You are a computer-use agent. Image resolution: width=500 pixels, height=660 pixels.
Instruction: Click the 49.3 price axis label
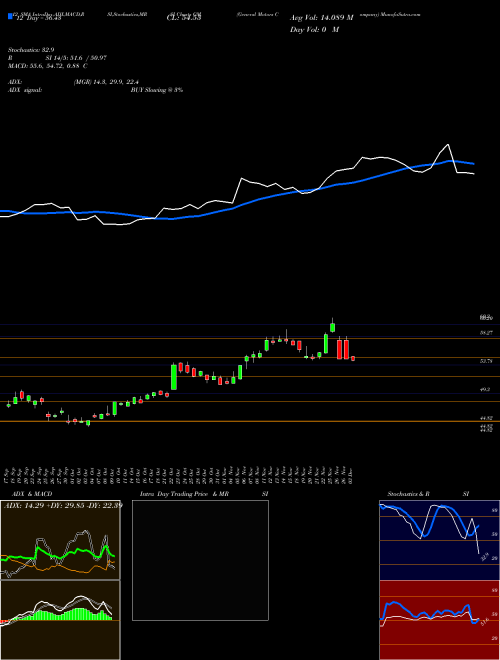(x=486, y=390)
